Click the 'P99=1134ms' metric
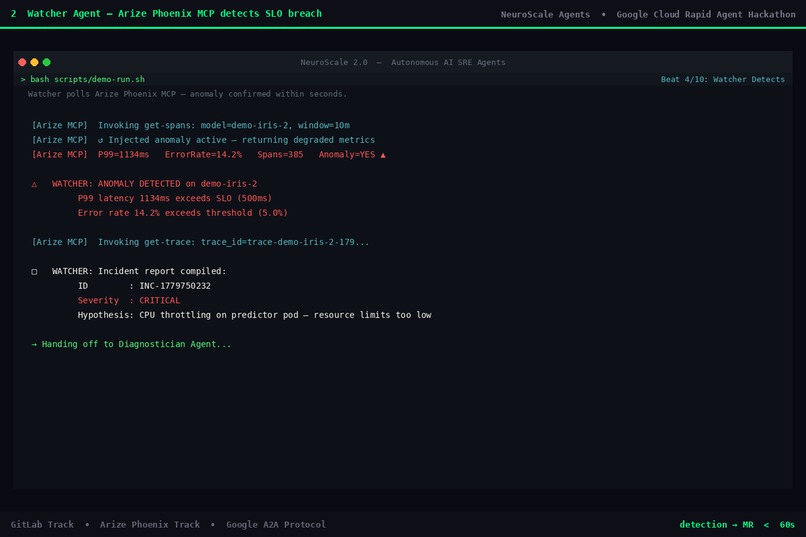This screenshot has width=806, height=537. [123, 155]
